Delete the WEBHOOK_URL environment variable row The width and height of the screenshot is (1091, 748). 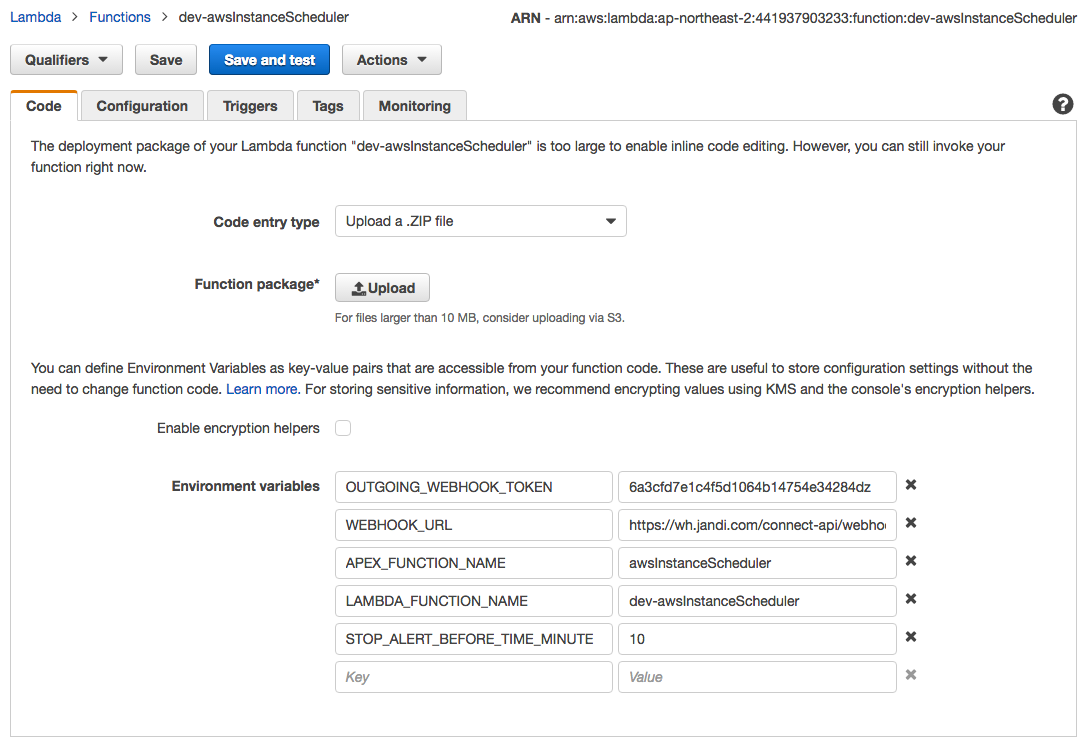coord(911,523)
